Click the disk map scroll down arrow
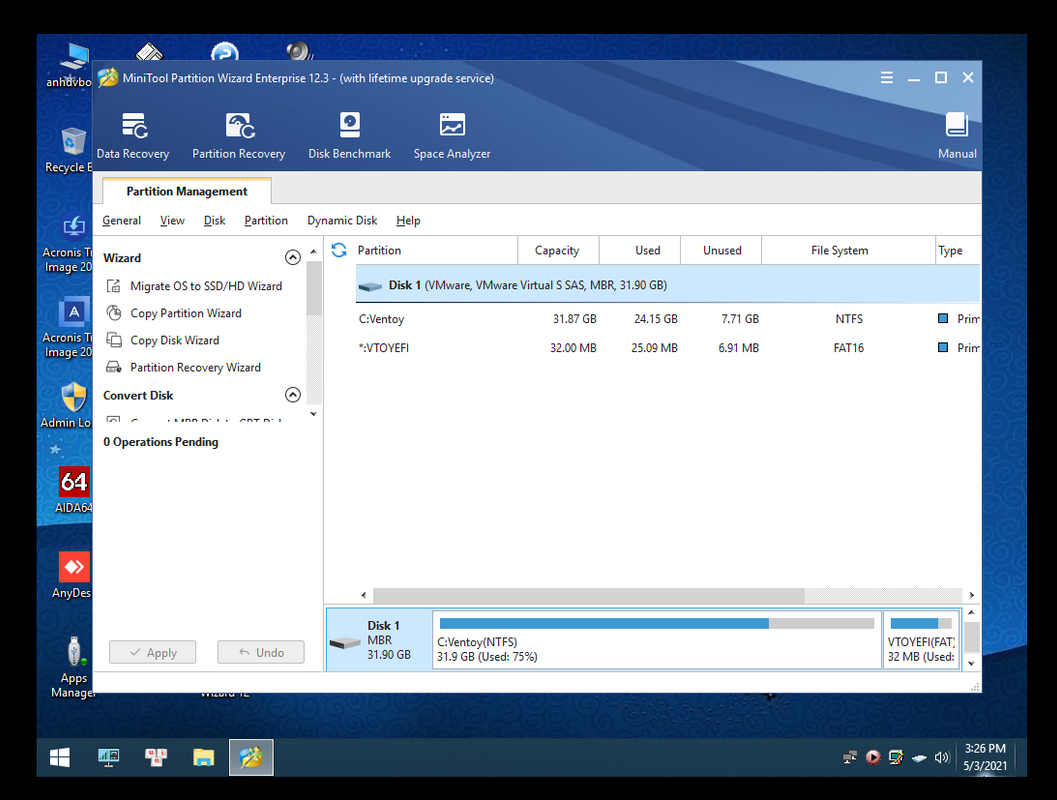Screen dimensions: 1057x800 (971, 663)
